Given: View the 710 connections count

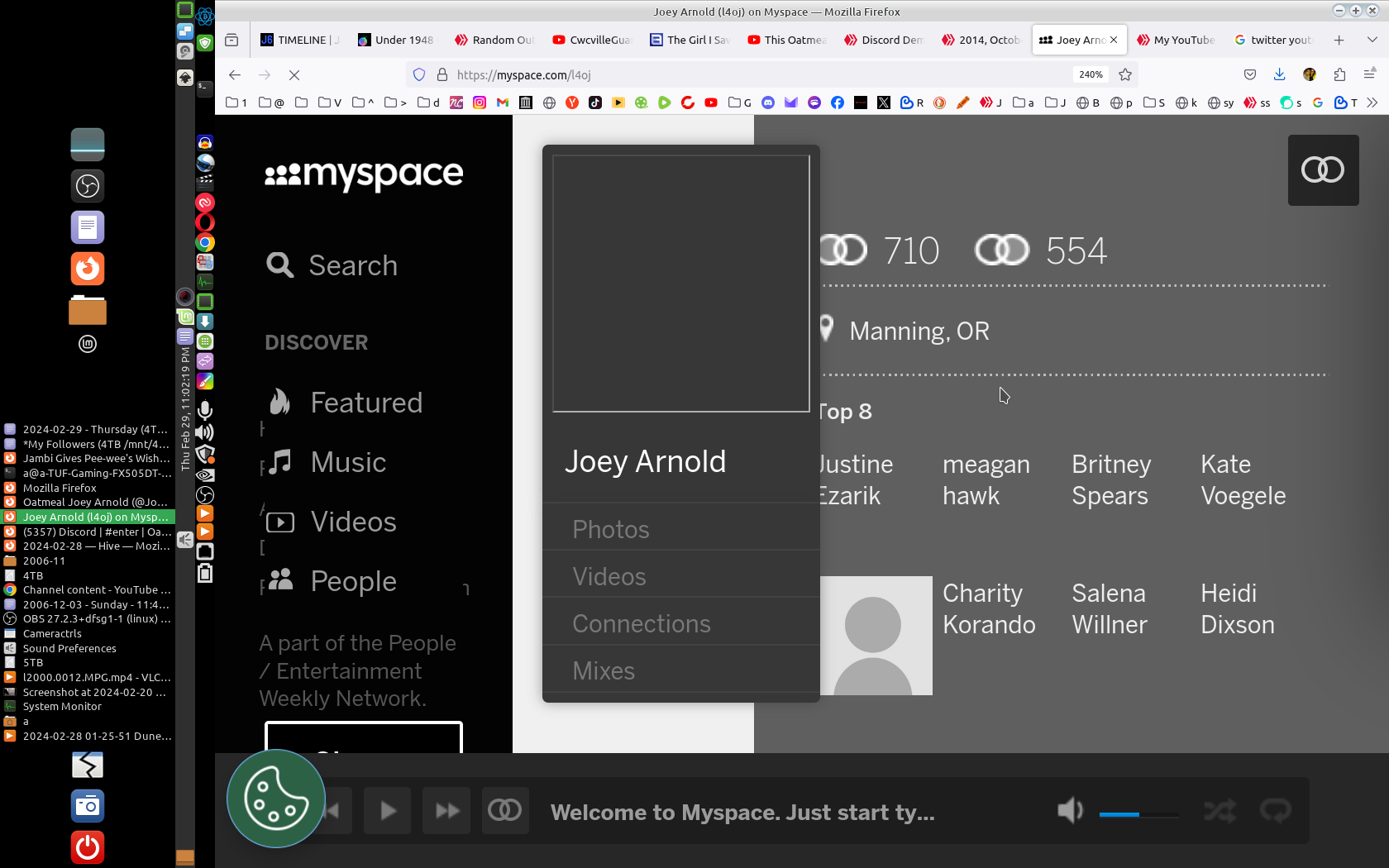Looking at the screenshot, I should coord(880,250).
